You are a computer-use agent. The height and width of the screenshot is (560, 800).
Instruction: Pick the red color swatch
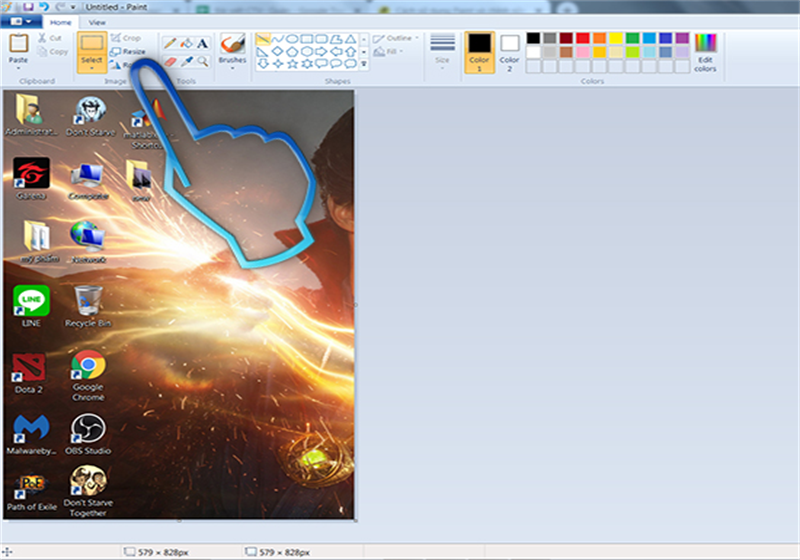click(583, 38)
